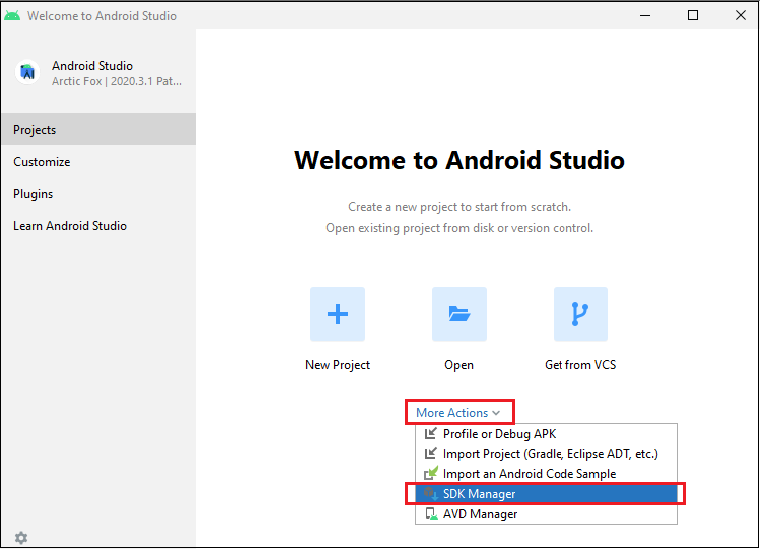The image size is (760, 549).
Task: Select the Projects tab in the sidebar
Action: [98, 129]
